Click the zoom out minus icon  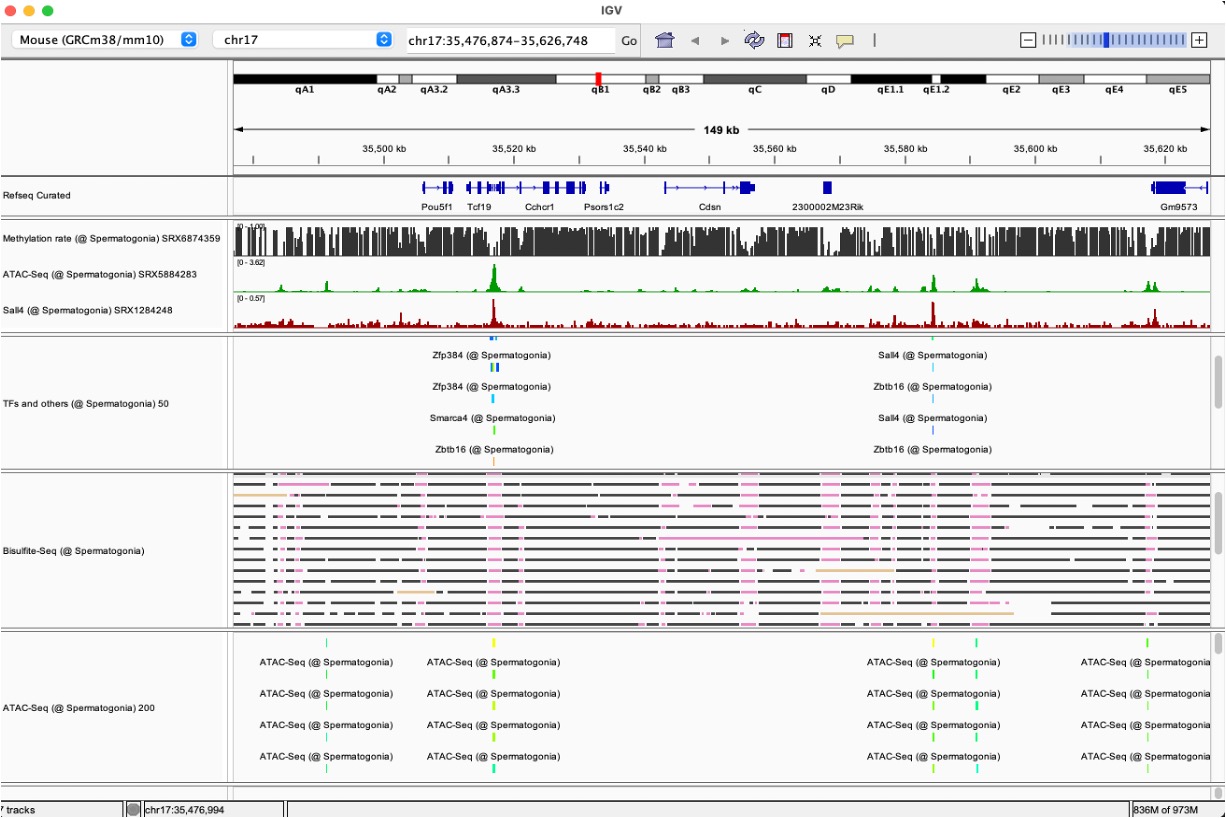[1027, 40]
